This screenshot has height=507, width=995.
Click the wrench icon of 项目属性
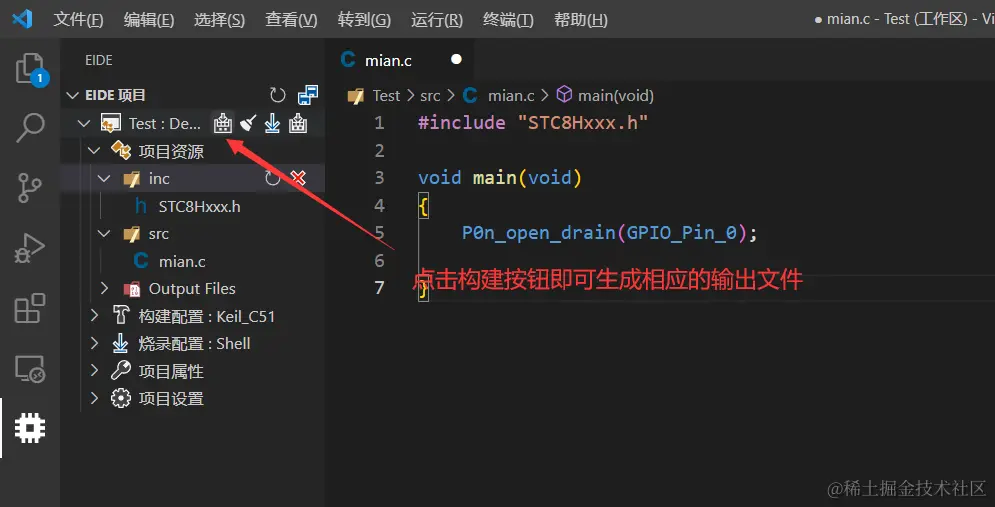pyautogui.click(x=121, y=371)
